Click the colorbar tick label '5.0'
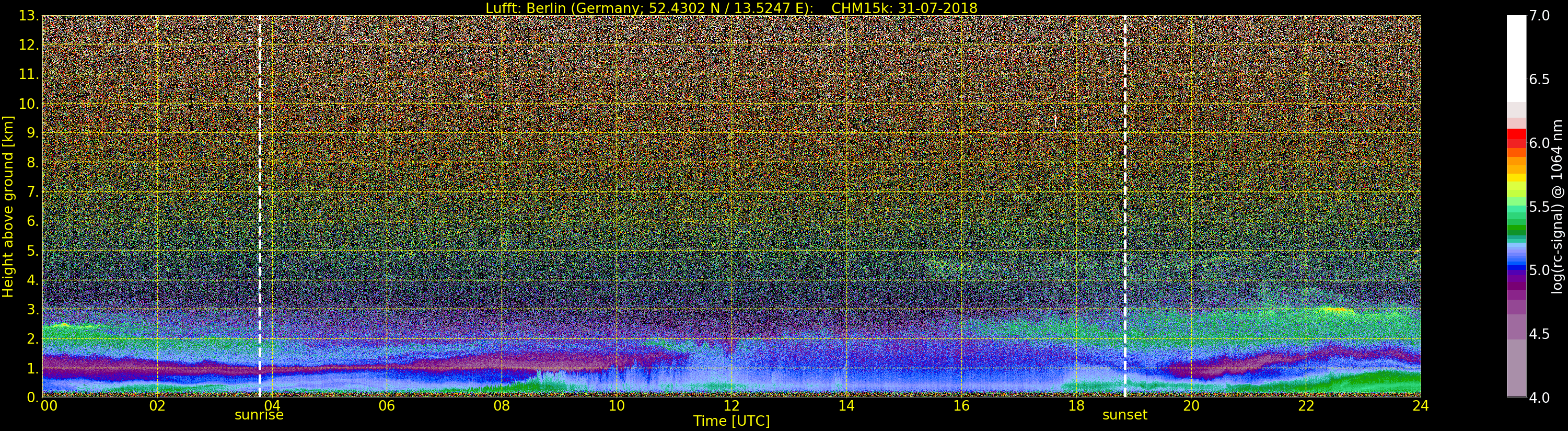The width and height of the screenshot is (1568, 431). click(x=1539, y=270)
